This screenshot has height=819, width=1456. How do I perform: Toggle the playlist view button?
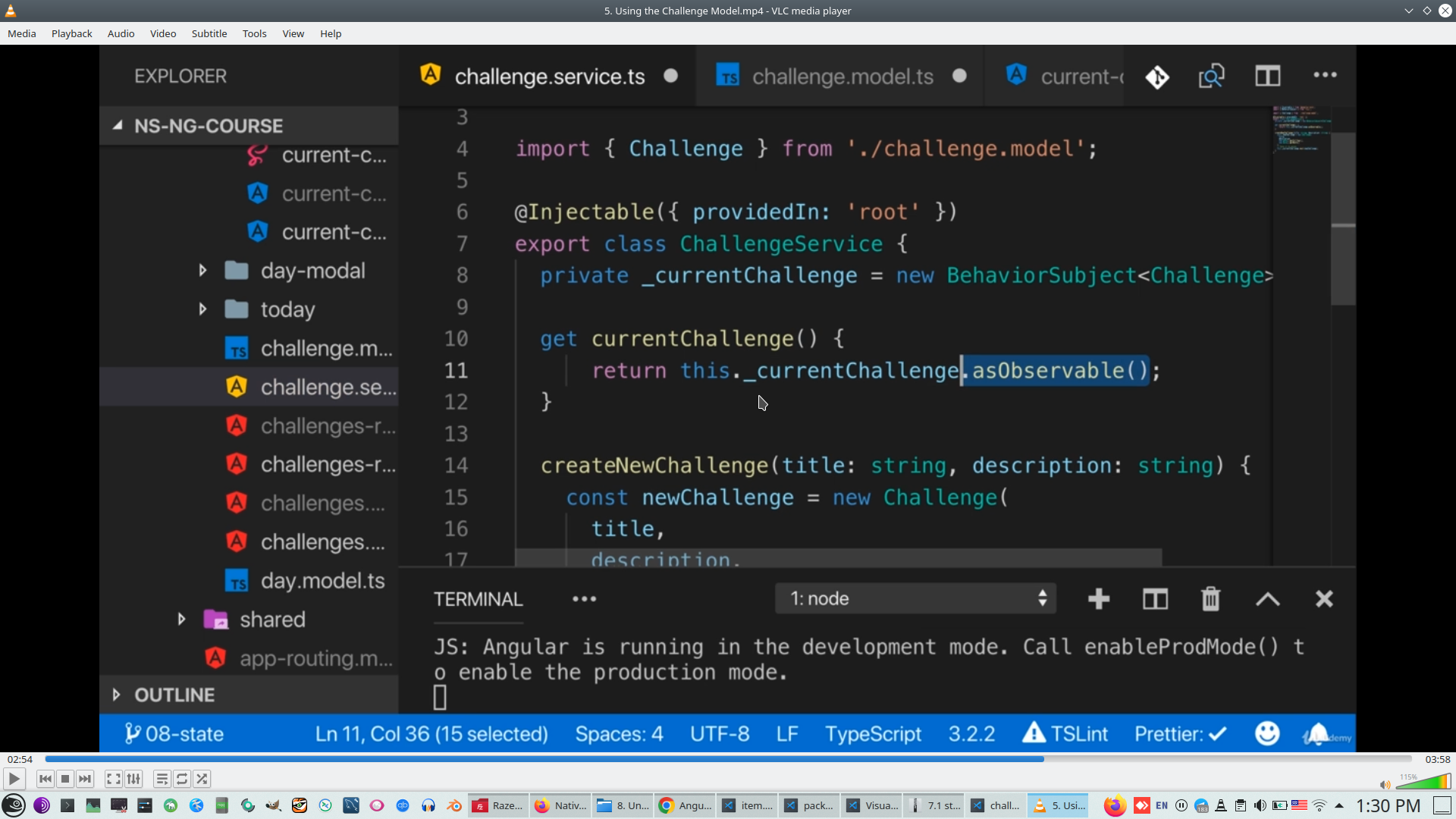tap(162, 779)
